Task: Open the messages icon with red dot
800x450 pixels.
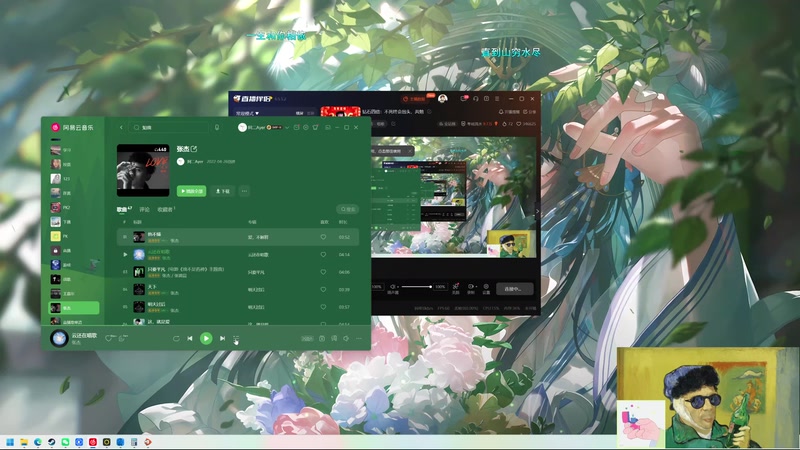Action: [x=296, y=128]
